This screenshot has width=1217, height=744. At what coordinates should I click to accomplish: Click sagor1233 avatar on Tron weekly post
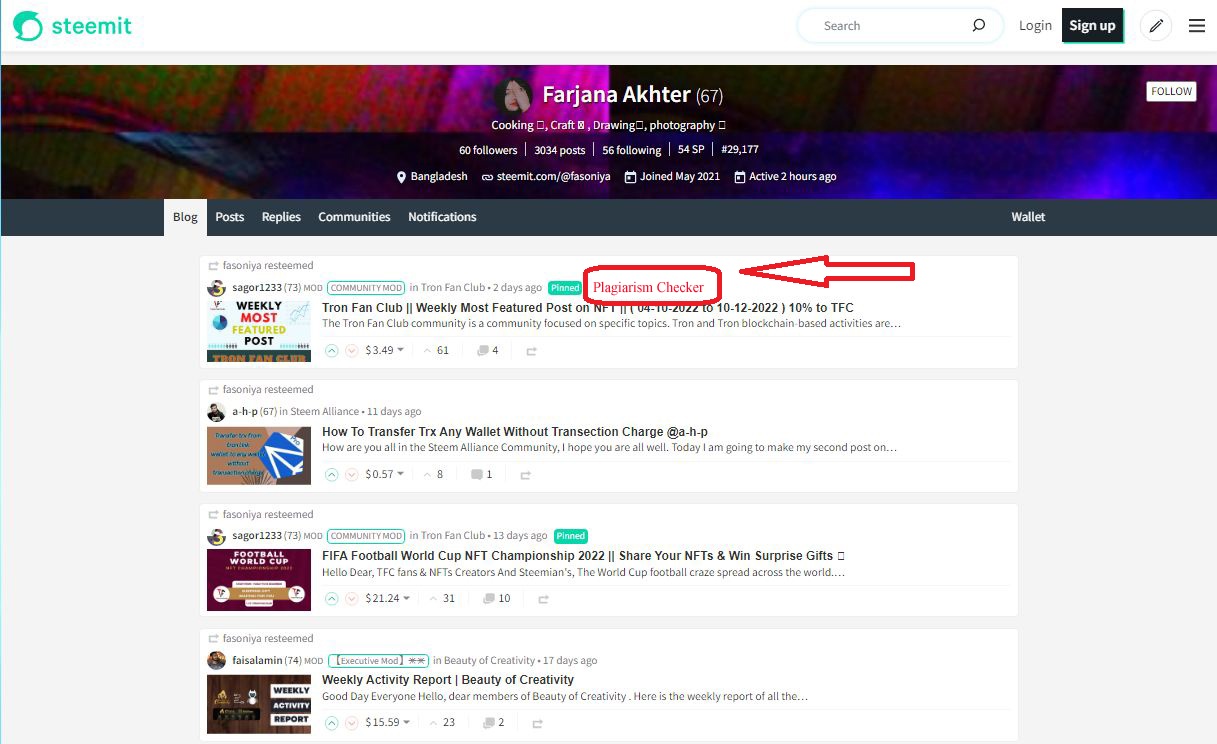pyautogui.click(x=216, y=288)
